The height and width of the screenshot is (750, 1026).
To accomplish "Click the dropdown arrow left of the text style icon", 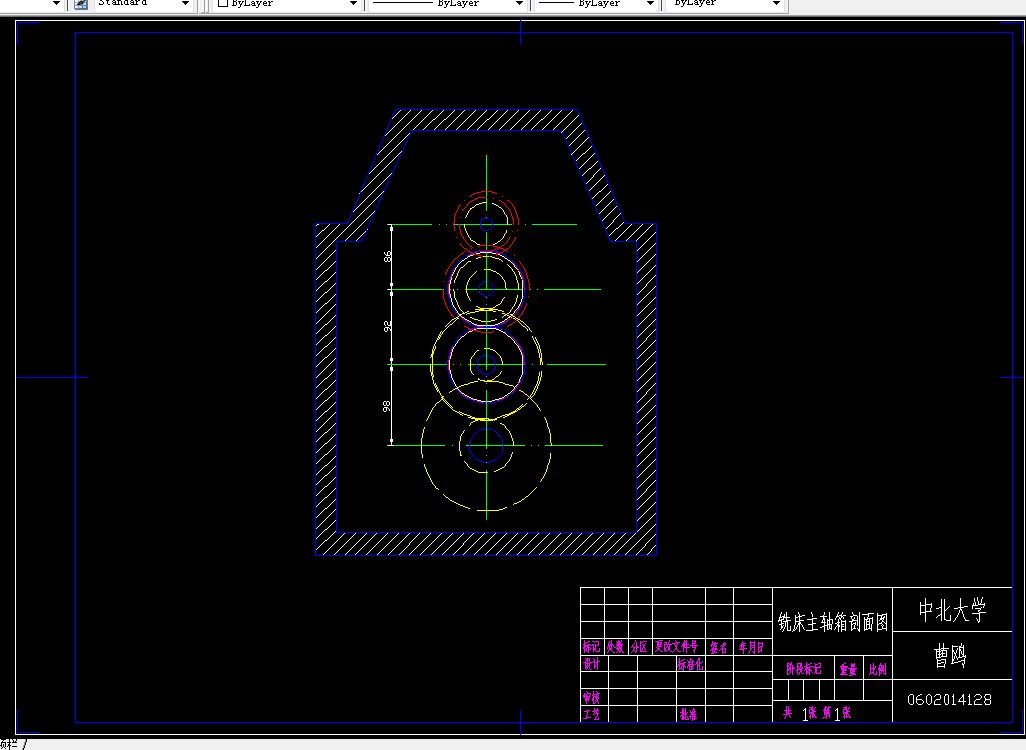I will [x=56, y=3].
